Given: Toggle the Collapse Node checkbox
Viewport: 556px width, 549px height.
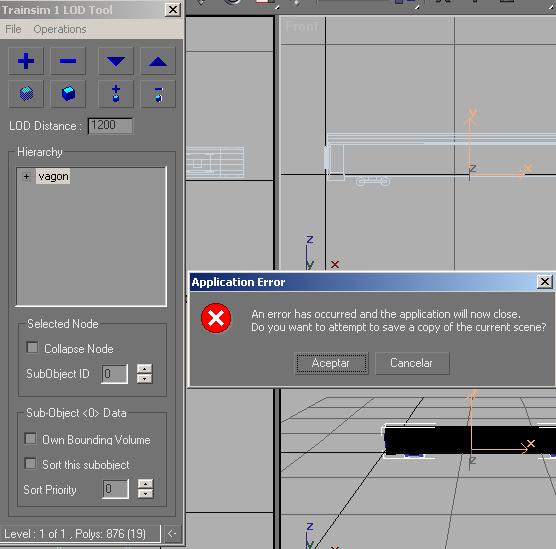Looking at the screenshot, I should click(32, 347).
